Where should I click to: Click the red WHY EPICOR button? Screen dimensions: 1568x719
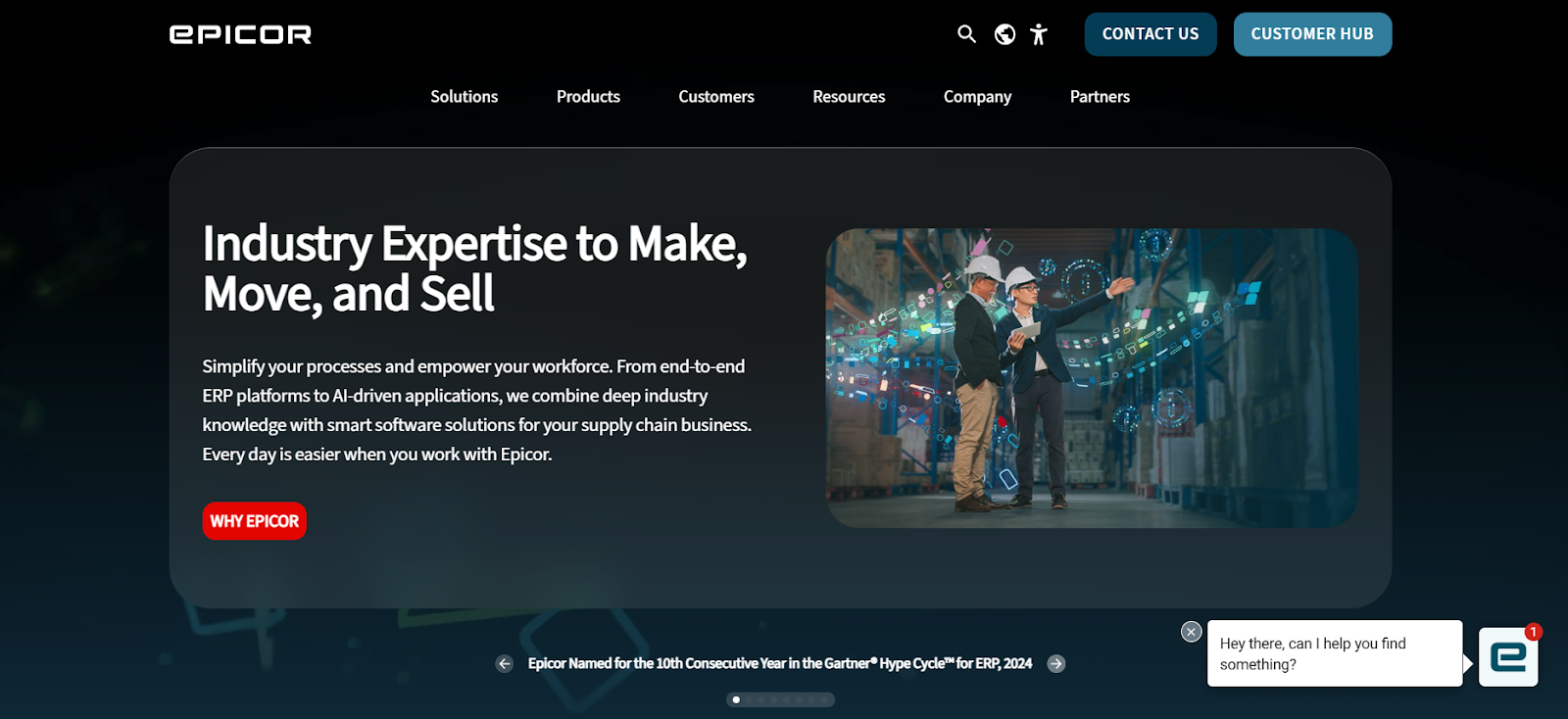[255, 521]
